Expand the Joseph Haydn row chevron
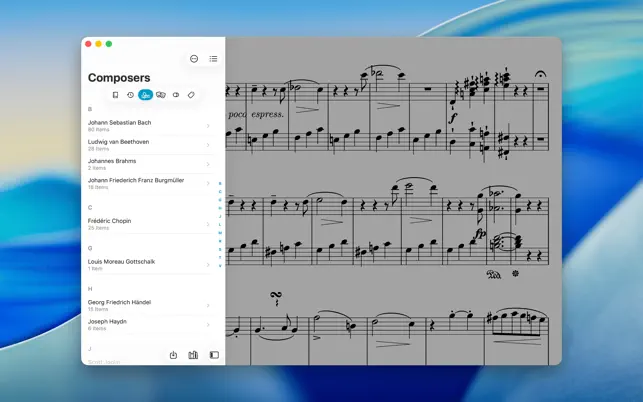 (208, 324)
